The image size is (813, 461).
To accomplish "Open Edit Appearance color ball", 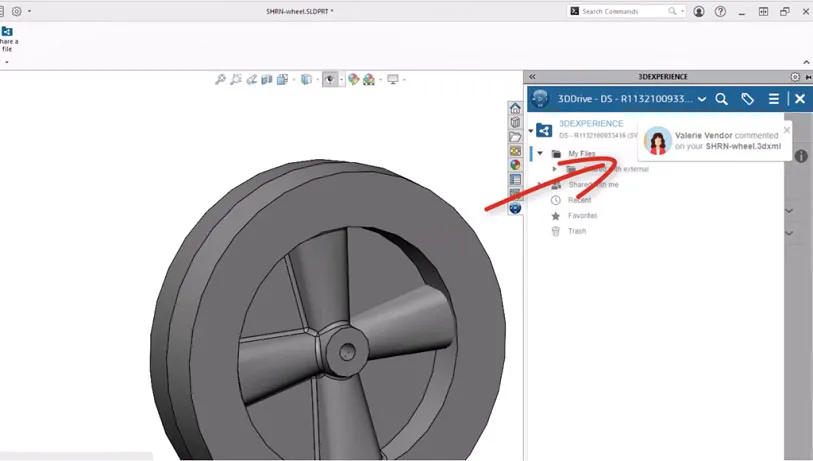I will click(x=354, y=79).
